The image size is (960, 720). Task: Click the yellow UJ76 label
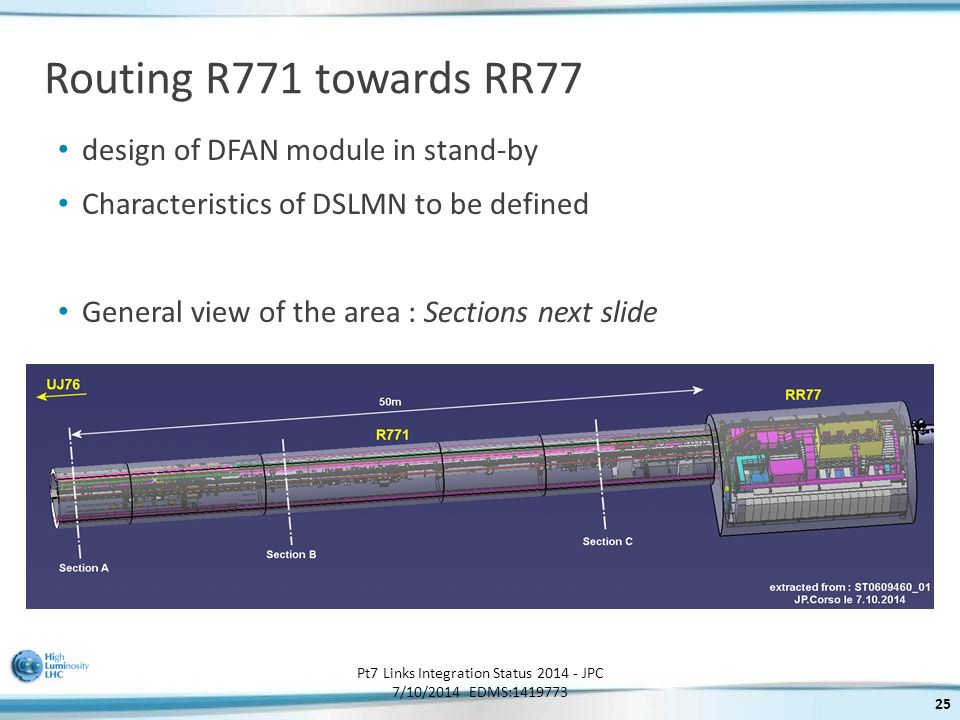tap(64, 384)
